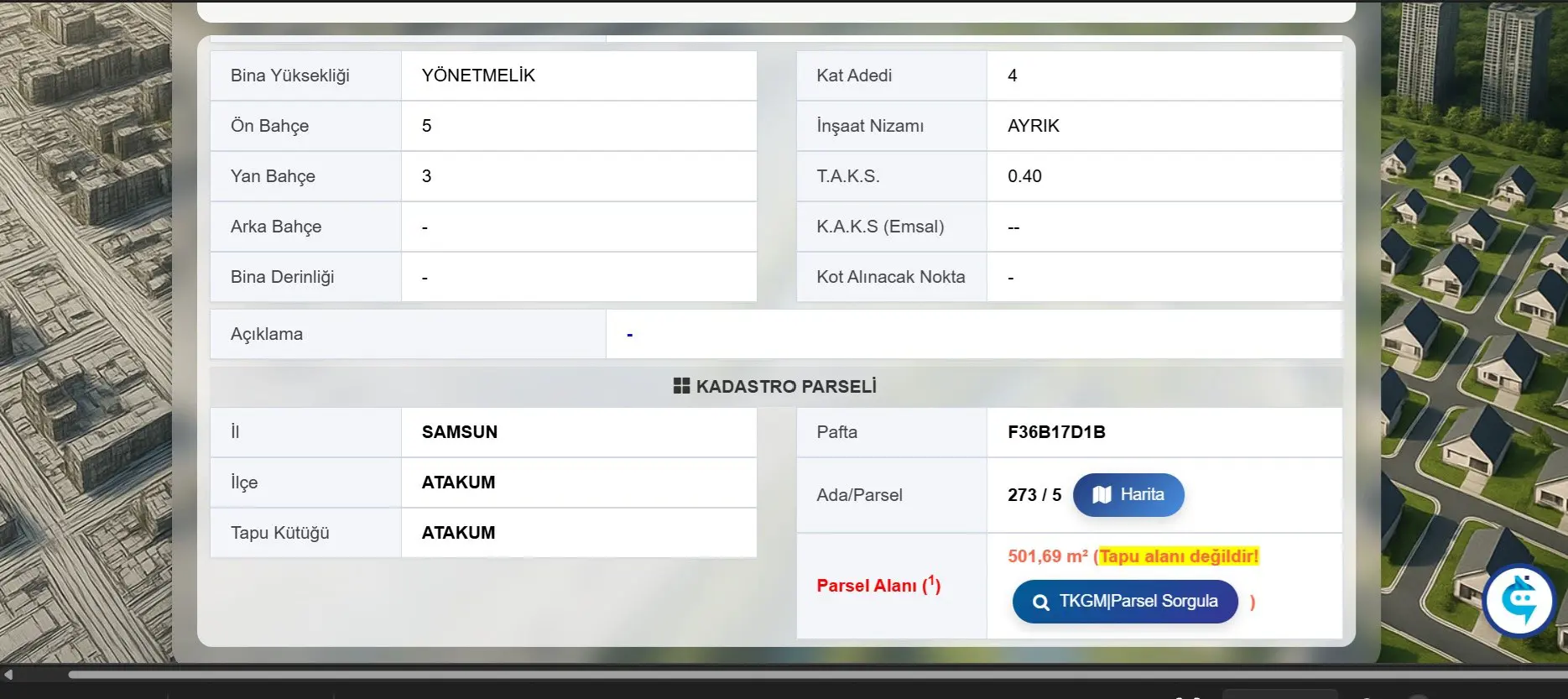Open the Harita map button
Viewport: 1568px width, 699px height.
[1128, 495]
